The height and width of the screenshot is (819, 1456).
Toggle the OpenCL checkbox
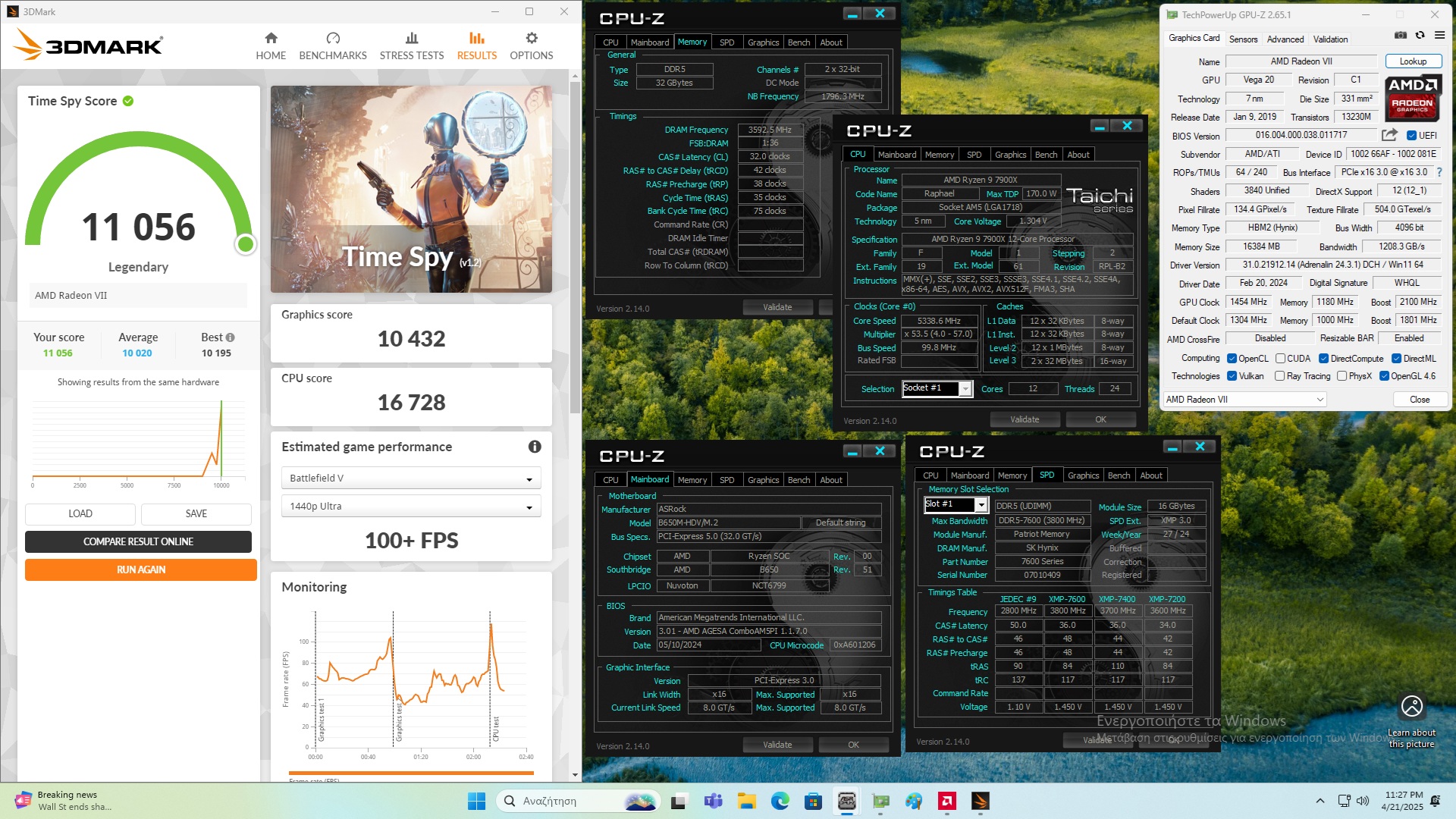[1232, 359]
